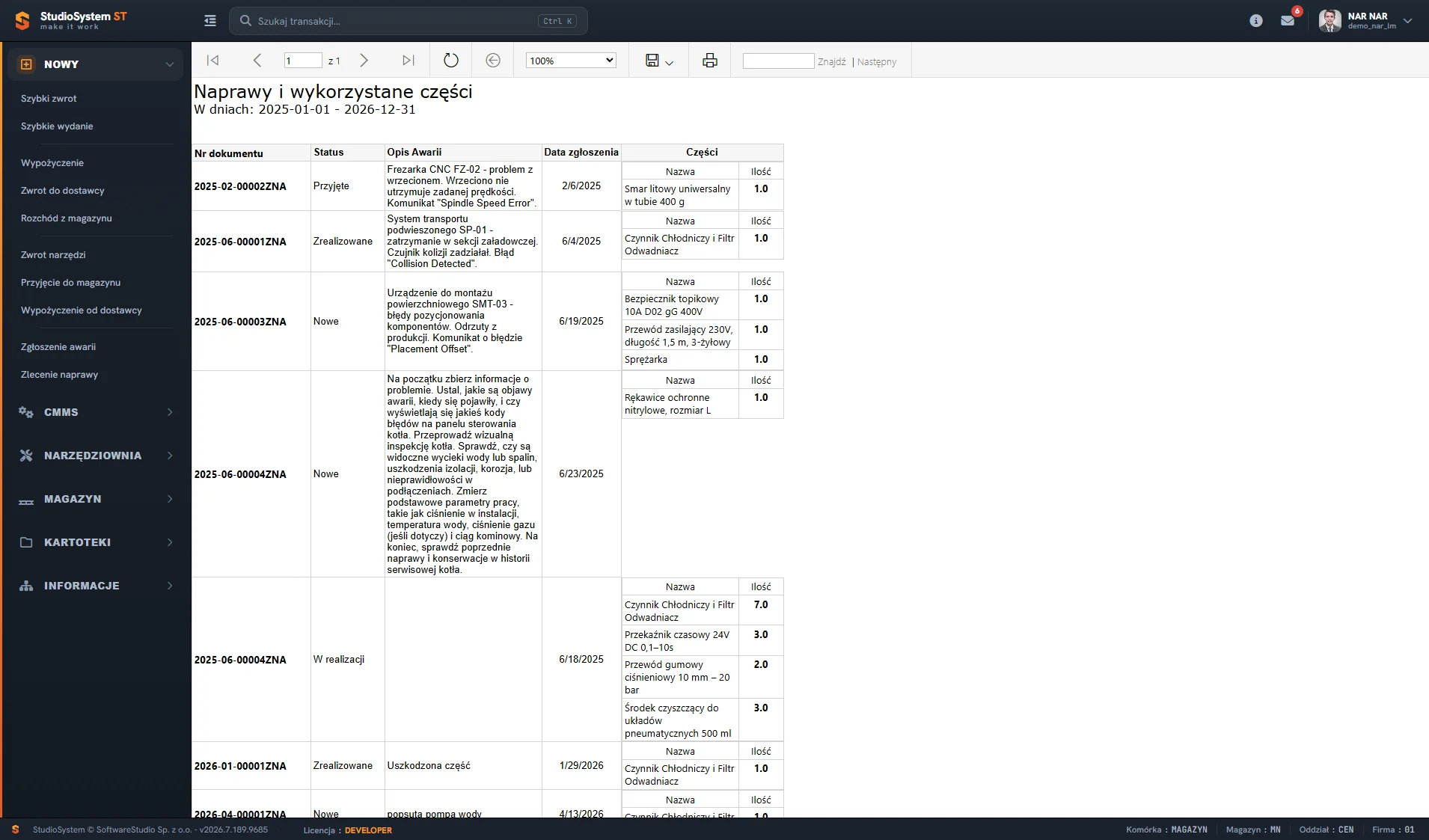Click the footer StudioSystem logo icon
The width and height of the screenshot is (1429, 840).
point(16,830)
